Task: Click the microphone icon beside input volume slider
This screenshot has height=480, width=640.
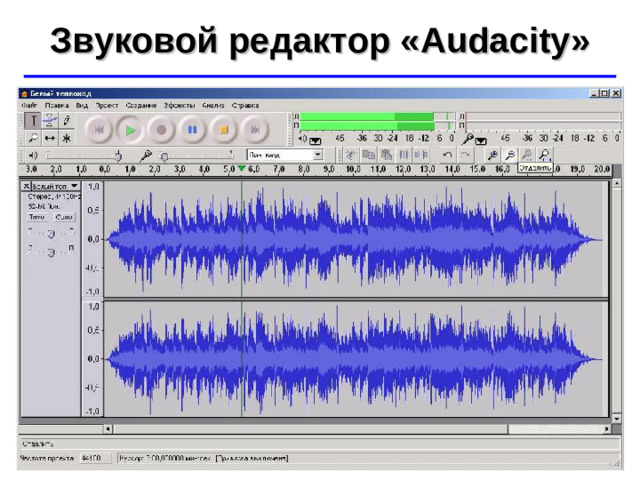Action: (x=145, y=156)
